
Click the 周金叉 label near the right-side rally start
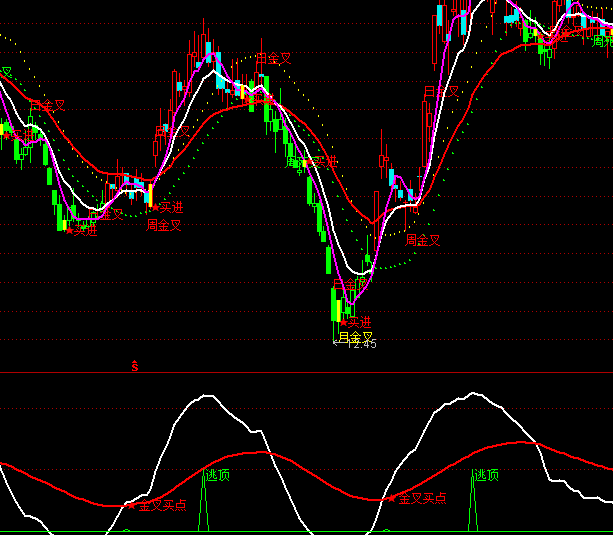click(x=422, y=240)
